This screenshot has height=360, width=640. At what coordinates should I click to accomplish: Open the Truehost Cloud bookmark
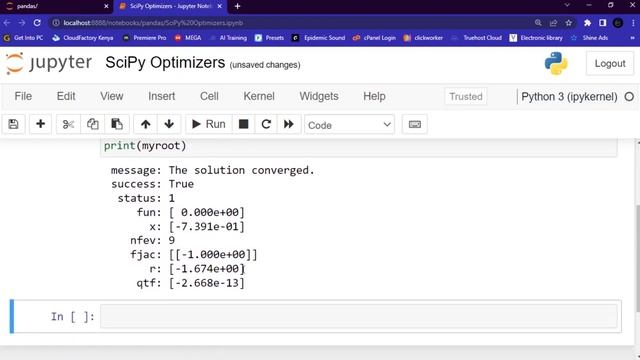coord(477,38)
